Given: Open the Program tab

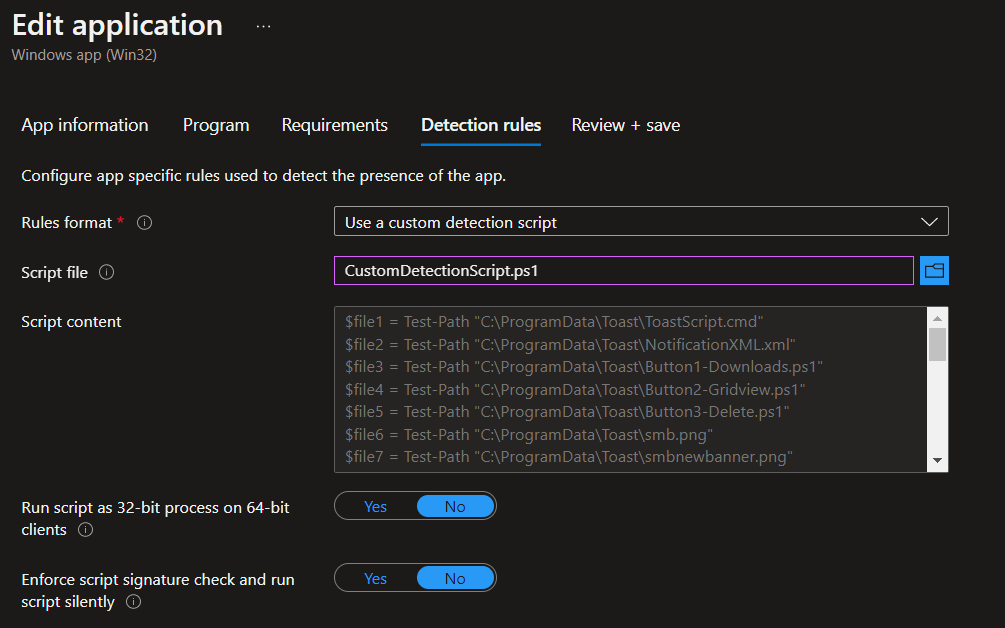Looking at the screenshot, I should pos(216,125).
